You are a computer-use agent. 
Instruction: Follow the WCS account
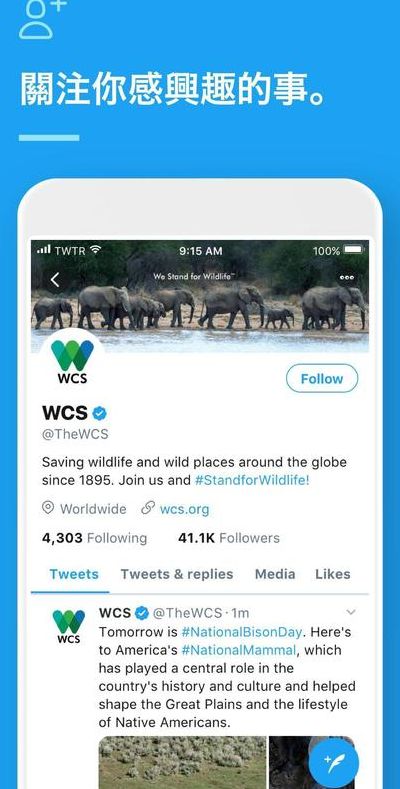pos(322,378)
